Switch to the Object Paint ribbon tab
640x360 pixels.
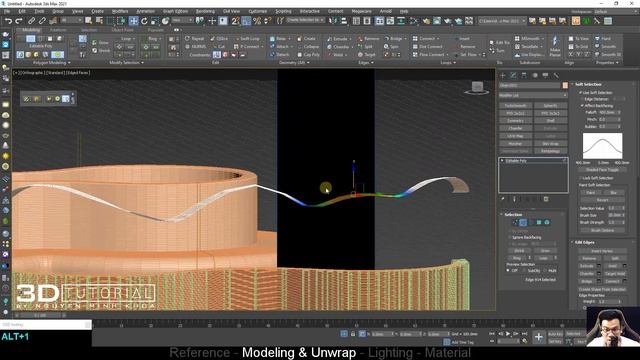click(x=122, y=30)
